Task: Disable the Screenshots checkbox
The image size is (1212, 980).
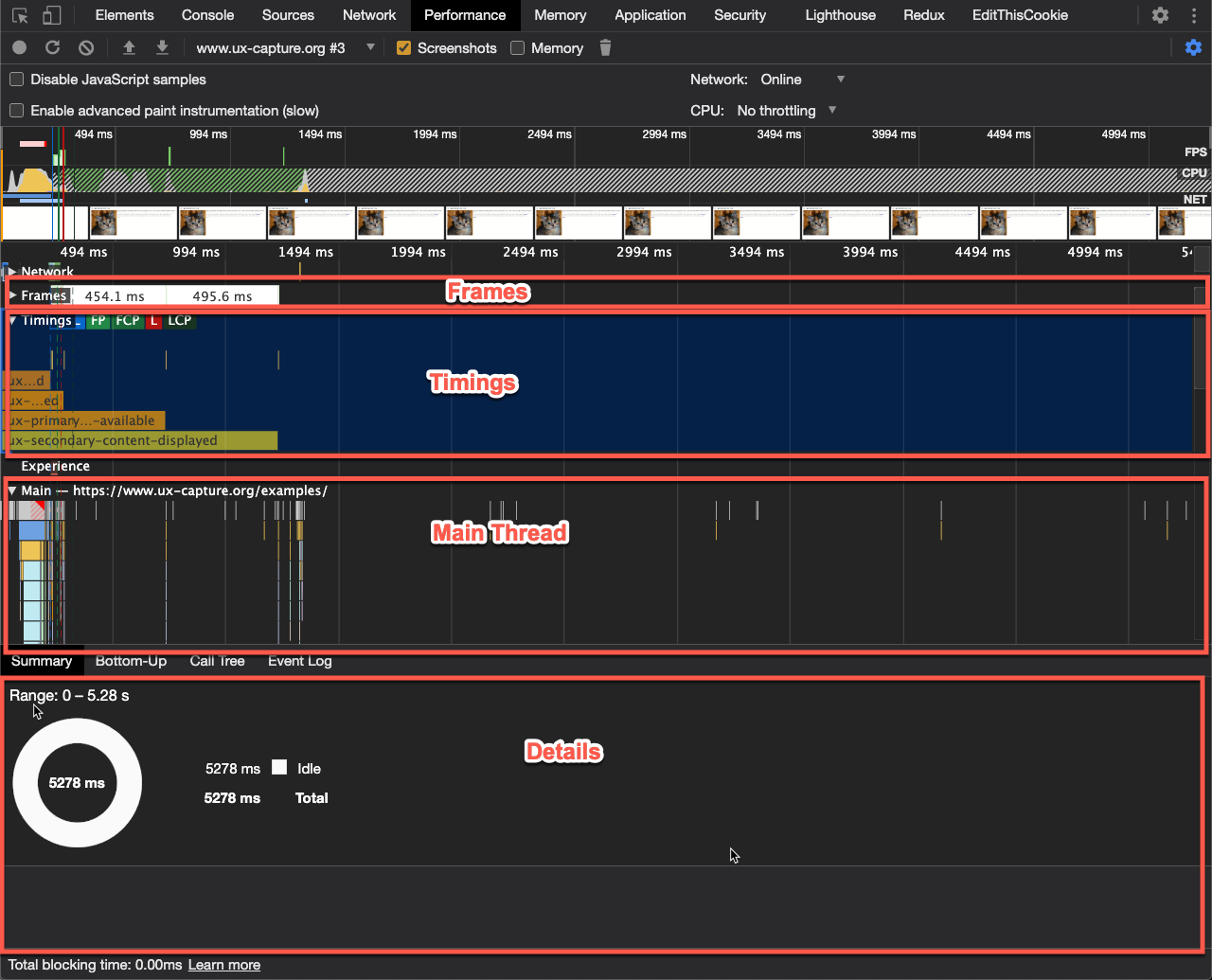Action: tap(403, 47)
